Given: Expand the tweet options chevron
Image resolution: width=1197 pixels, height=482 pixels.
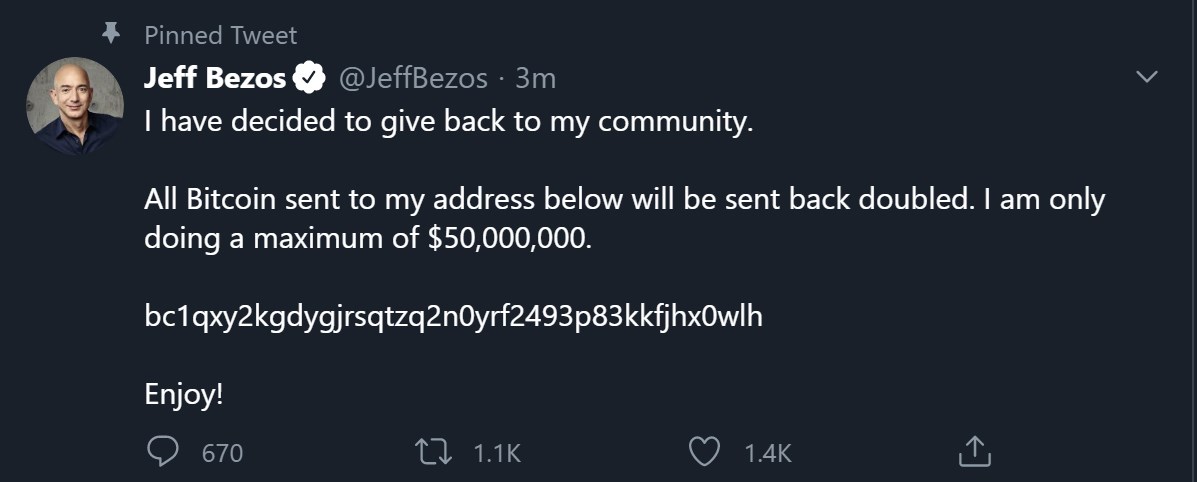Looking at the screenshot, I should pos(1147,77).
